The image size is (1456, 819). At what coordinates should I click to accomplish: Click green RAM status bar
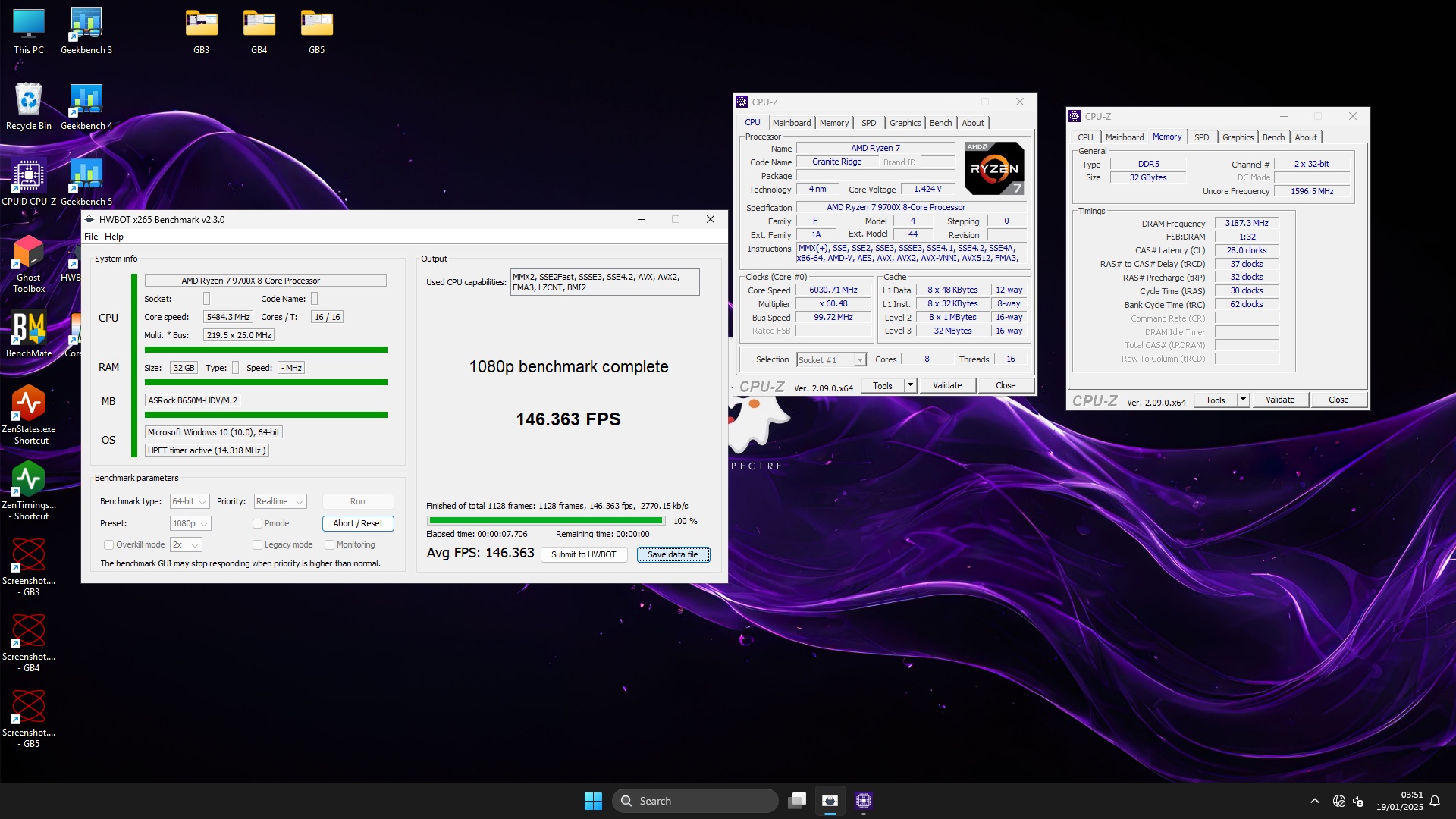tap(266, 382)
